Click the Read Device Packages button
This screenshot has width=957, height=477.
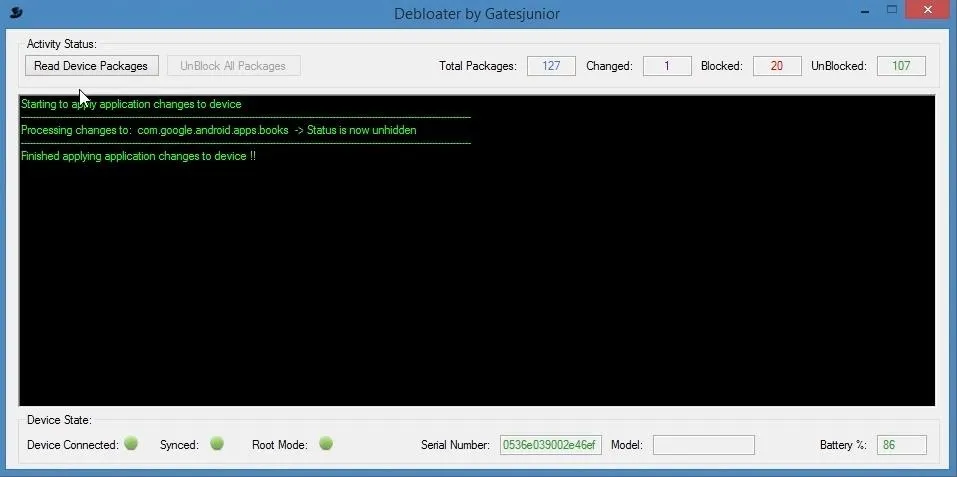pyautogui.click(x=92, y=66)
